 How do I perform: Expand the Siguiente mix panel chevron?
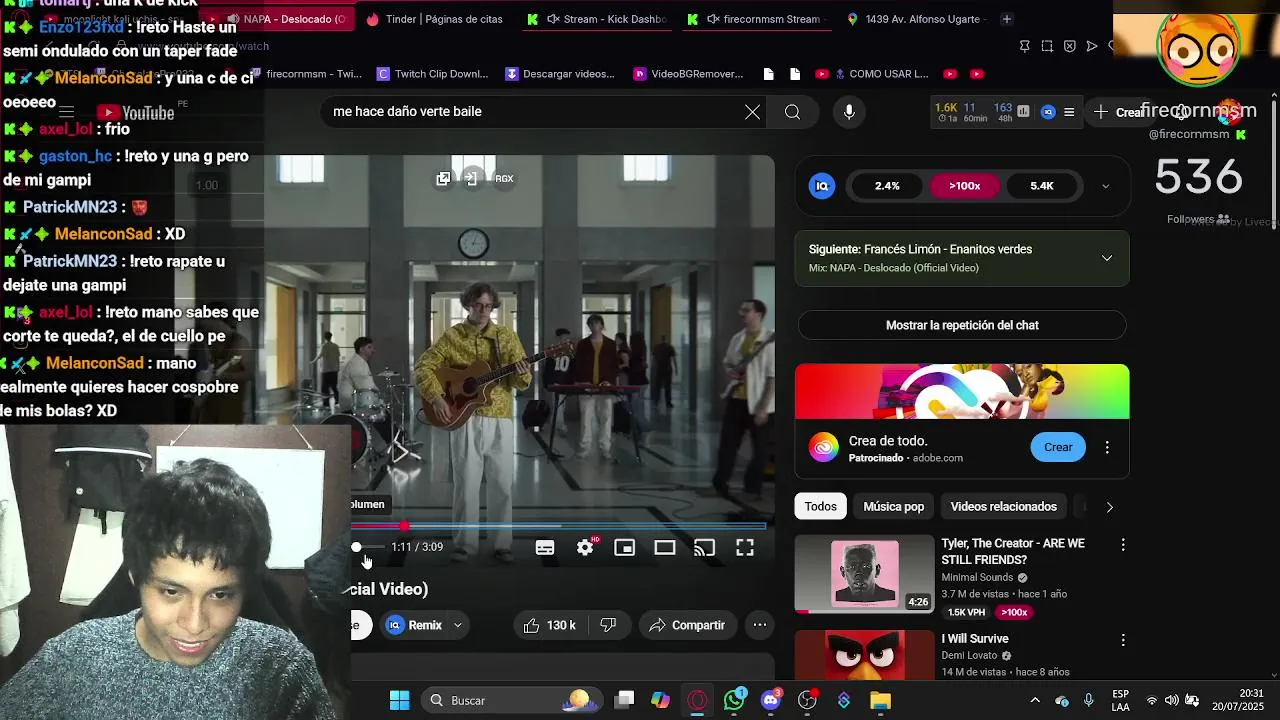pos(1107,258)
